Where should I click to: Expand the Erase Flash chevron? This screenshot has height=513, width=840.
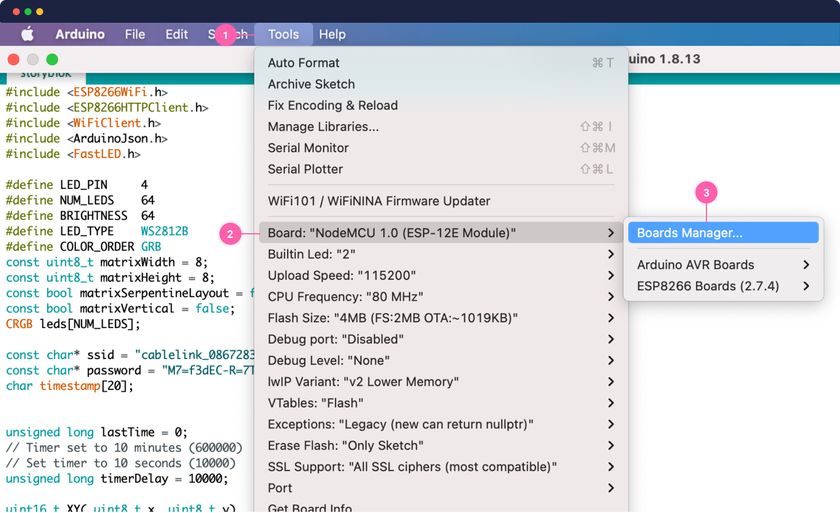coord(611,446)
